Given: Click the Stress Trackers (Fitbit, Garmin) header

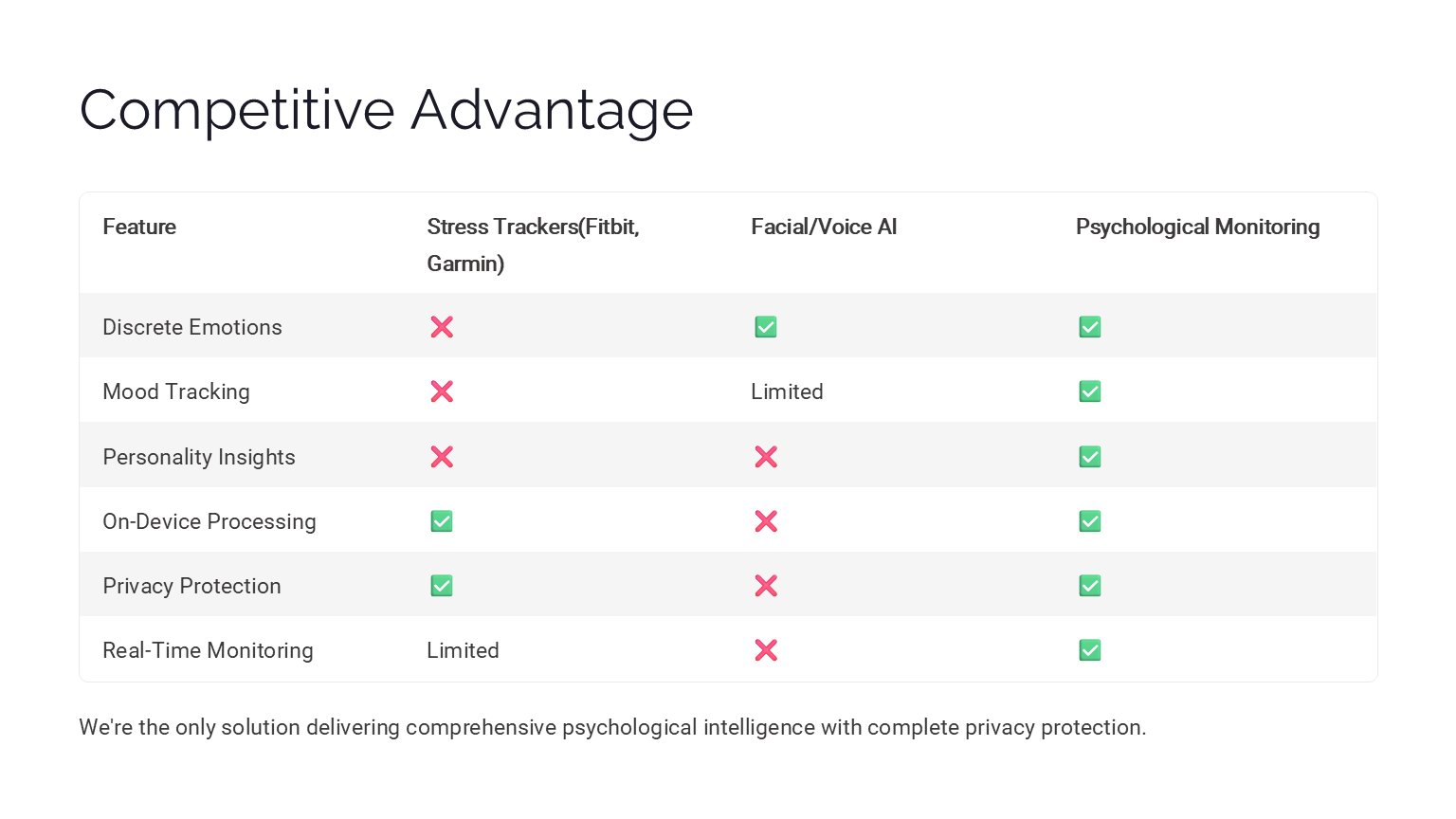Looking at the screenshot, I should [x=533, y=244].
